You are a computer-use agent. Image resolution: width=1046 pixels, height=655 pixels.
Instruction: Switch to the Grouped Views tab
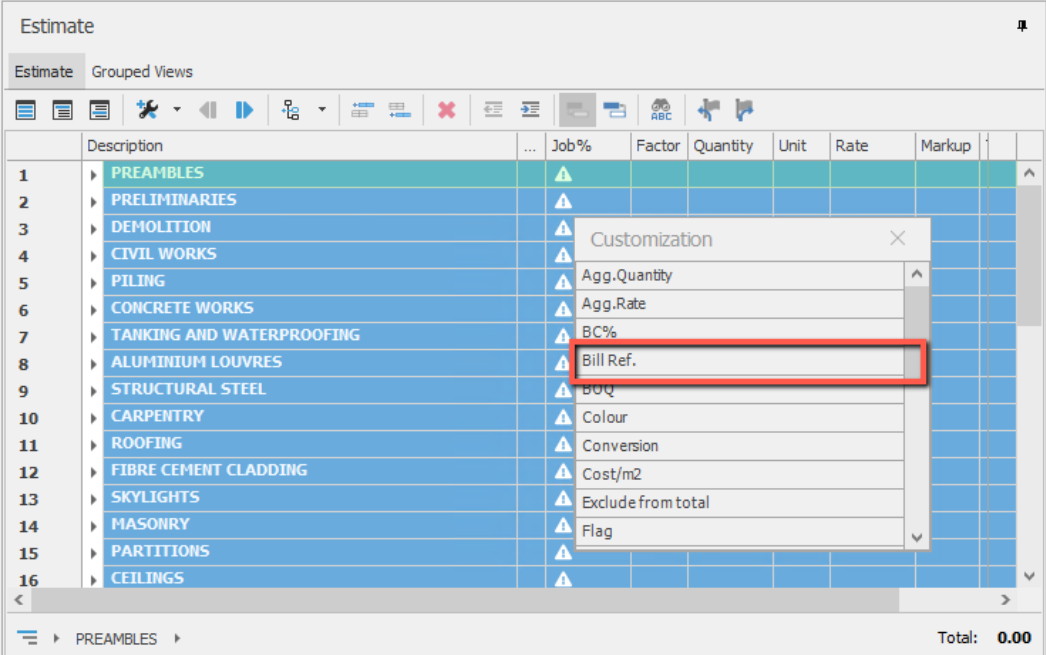[142, 72]
